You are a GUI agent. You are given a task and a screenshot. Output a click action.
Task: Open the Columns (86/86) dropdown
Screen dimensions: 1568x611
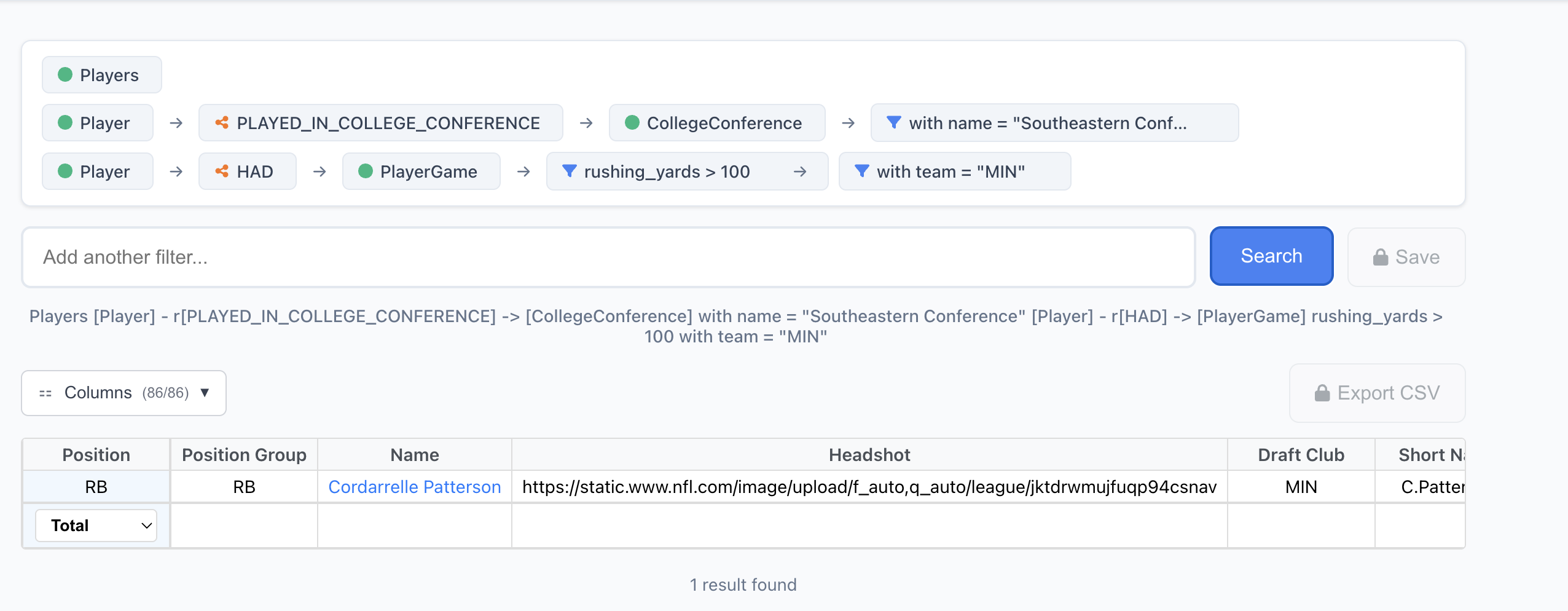point(123,393)
